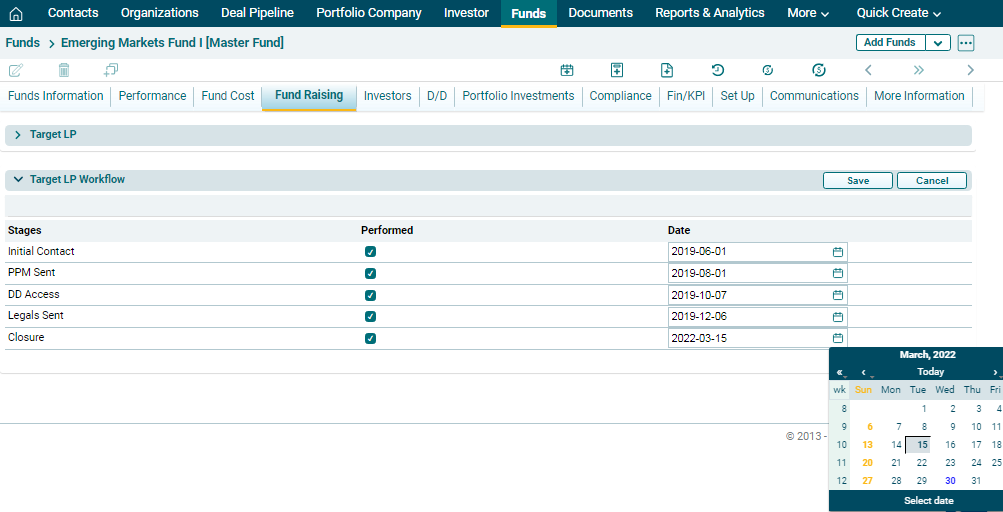Expand the Target LP section
The width and height of the screenshot is (1003, 512).
click(x=18, y=135)
